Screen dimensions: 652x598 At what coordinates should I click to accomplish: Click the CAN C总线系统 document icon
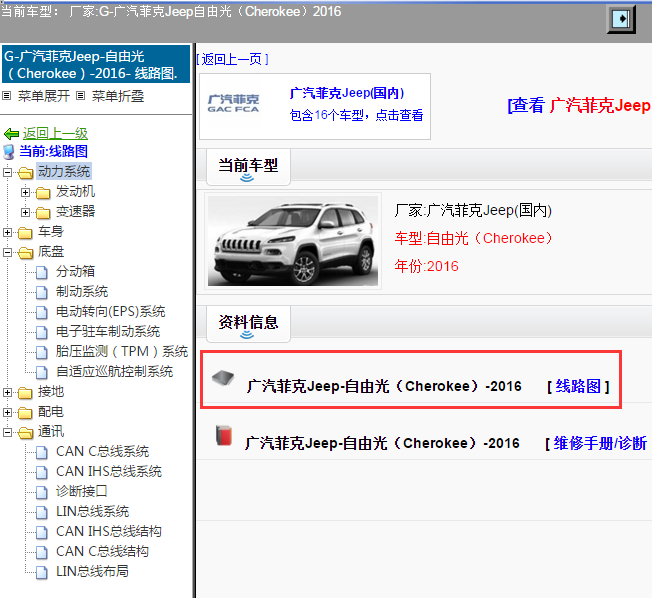tap(42, 452)
